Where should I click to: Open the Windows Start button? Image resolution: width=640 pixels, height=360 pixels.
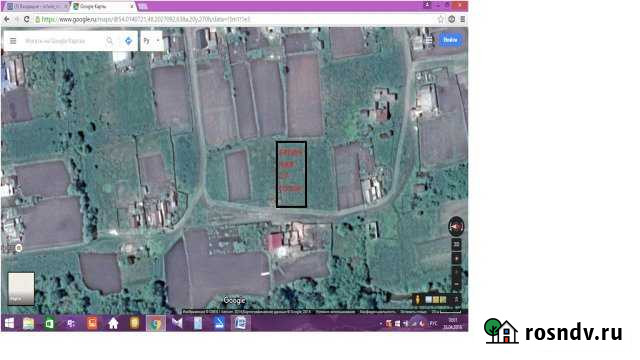coord(9,324)
